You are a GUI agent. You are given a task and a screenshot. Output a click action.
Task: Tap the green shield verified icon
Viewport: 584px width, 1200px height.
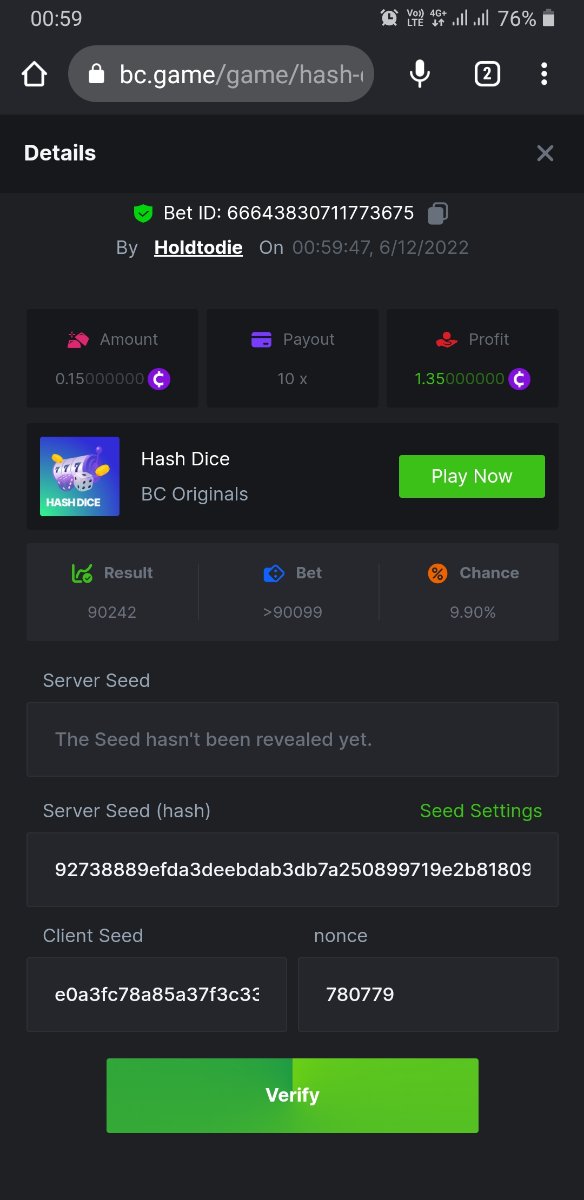pos(143,213)
